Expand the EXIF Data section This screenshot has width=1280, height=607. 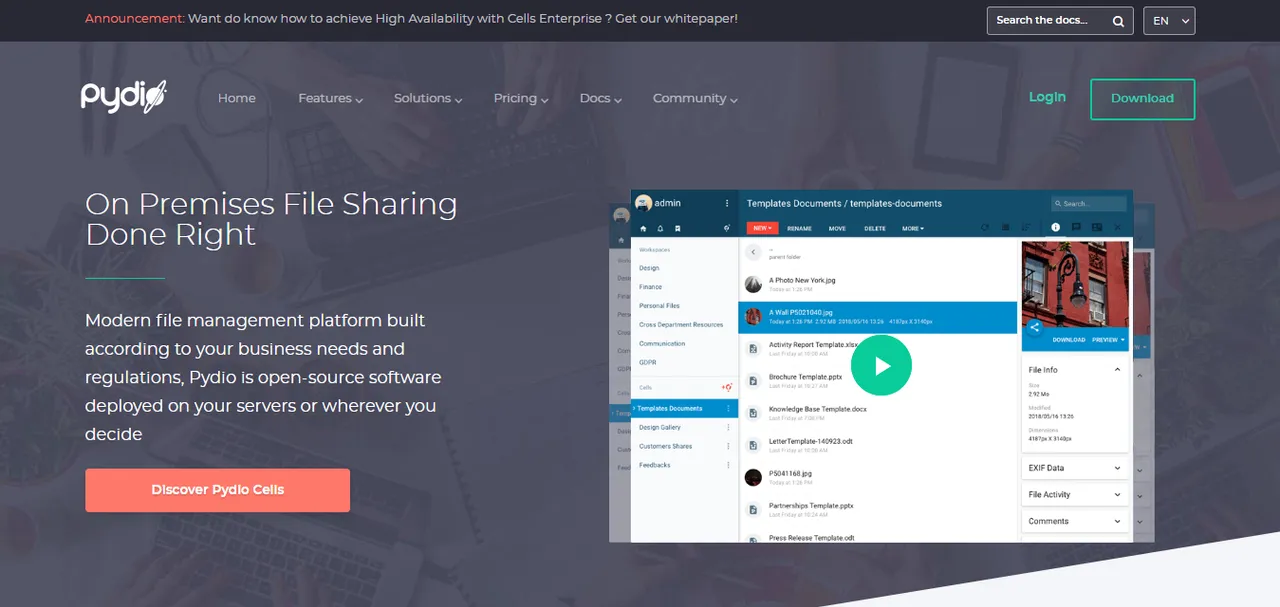pos(1117,468)
